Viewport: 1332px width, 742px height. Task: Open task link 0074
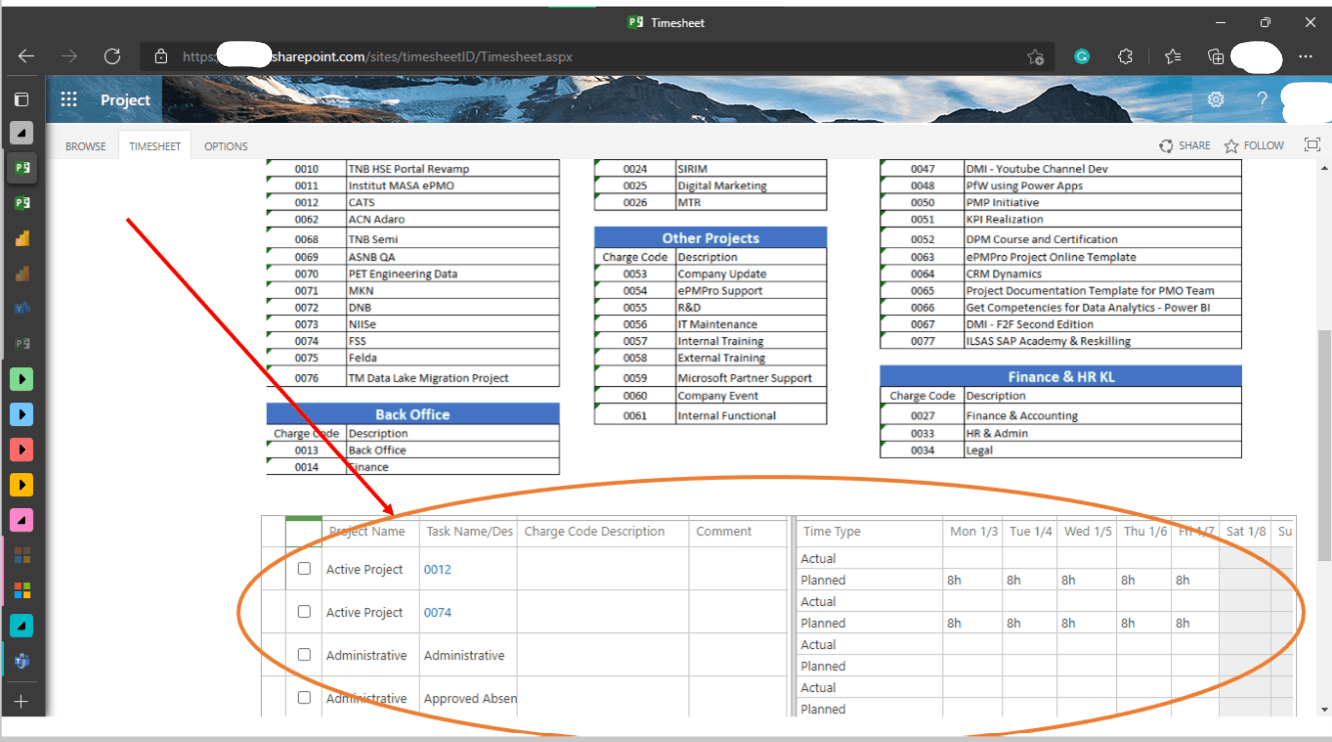click(x=437, y=612)
